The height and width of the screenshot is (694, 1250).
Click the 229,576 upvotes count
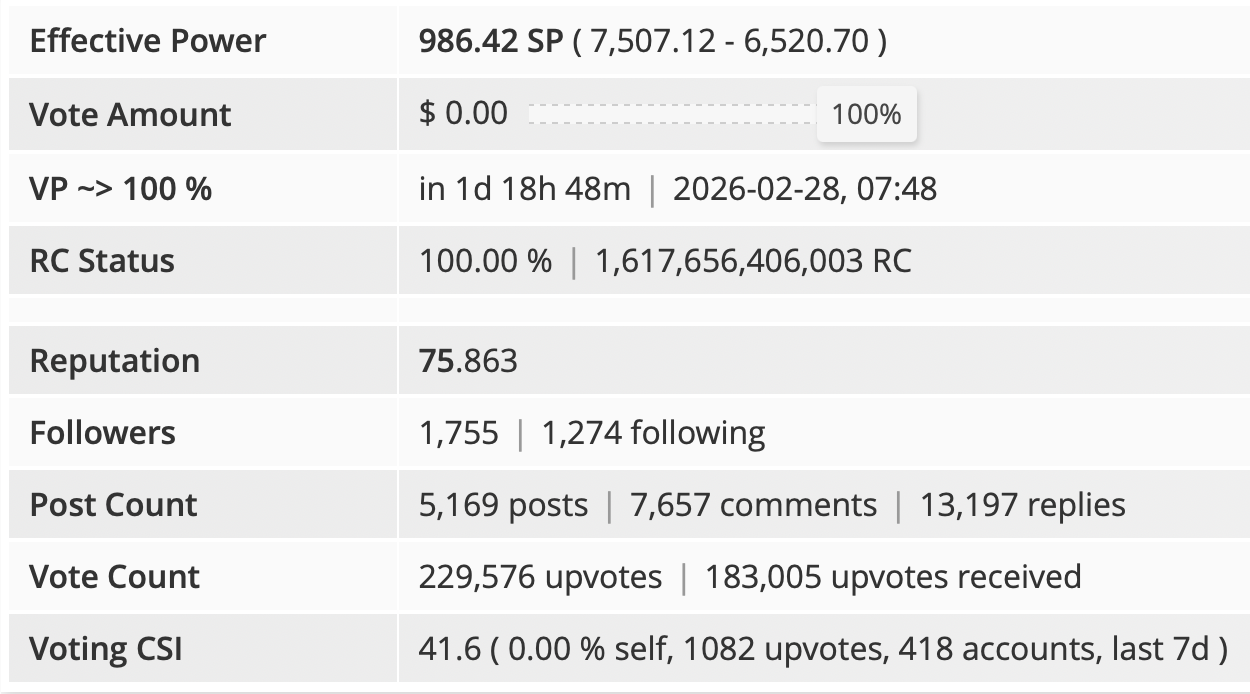pyautogui.click(x=540, y=577)
